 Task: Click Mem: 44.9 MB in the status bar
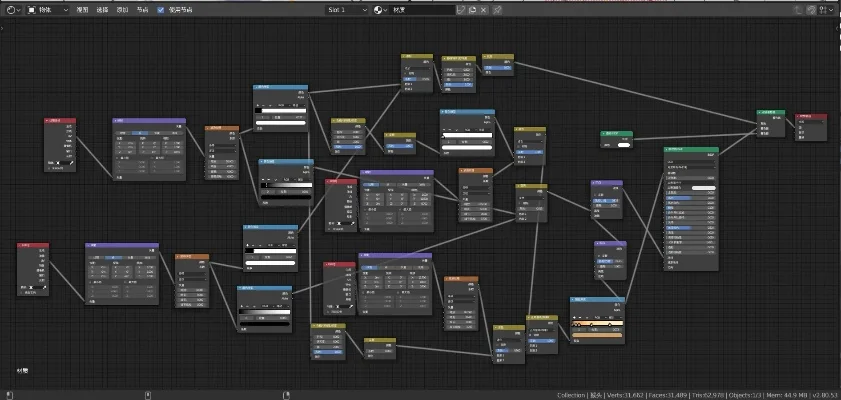[x=785, y=395]
